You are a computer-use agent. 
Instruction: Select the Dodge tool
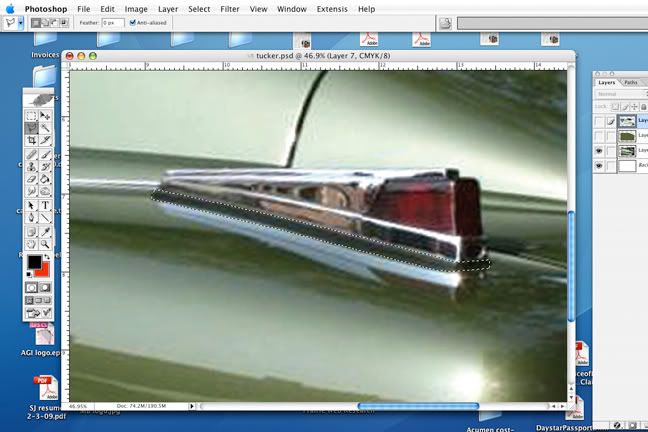pos(45,191)
